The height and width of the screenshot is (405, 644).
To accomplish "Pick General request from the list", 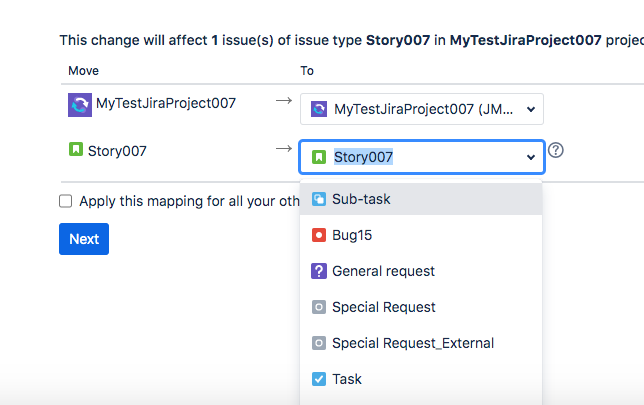I will pyautogui.click(x=383, y=271).
